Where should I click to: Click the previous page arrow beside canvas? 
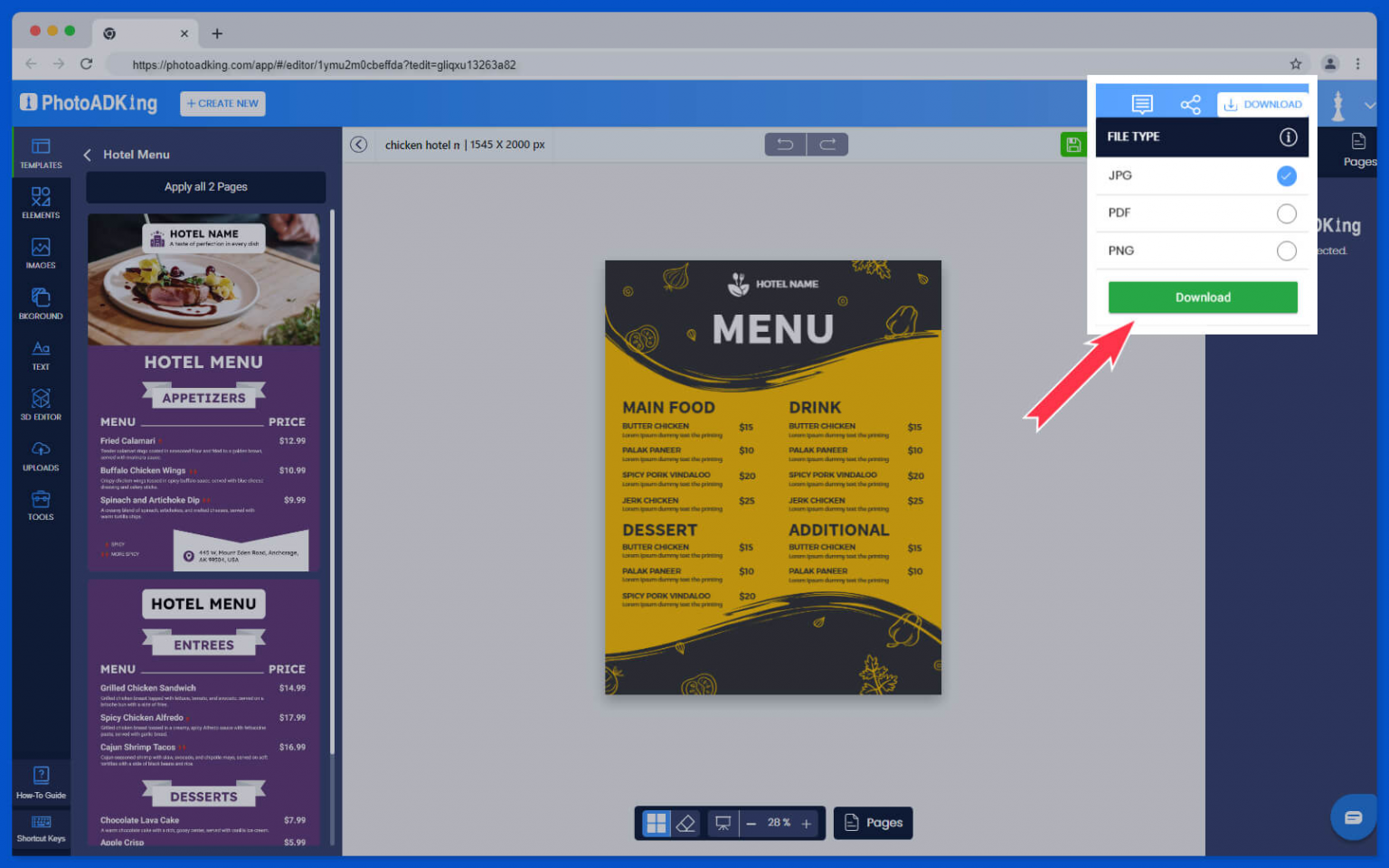click(358, 144)
